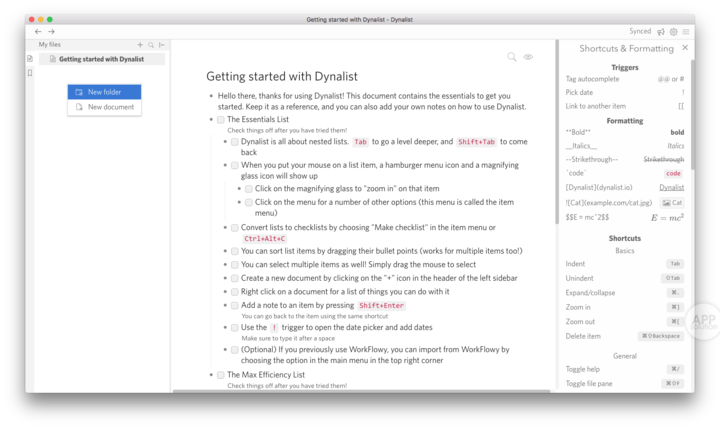720x429 pixels.
Task: Go back with the left arrow
Action: pos(38,32)
